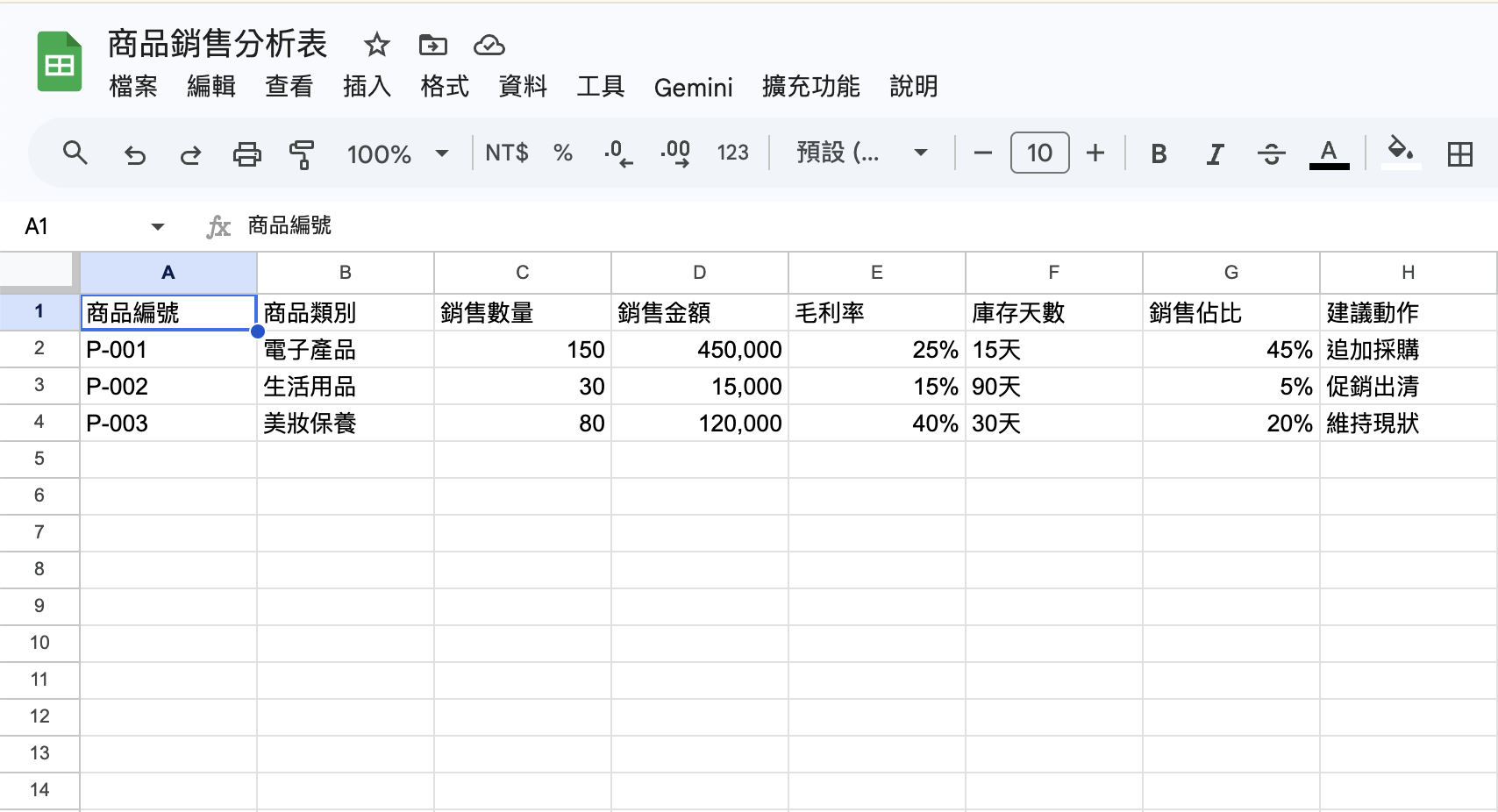
Task: Click the cloud save status icon
Action: [489, 45]
